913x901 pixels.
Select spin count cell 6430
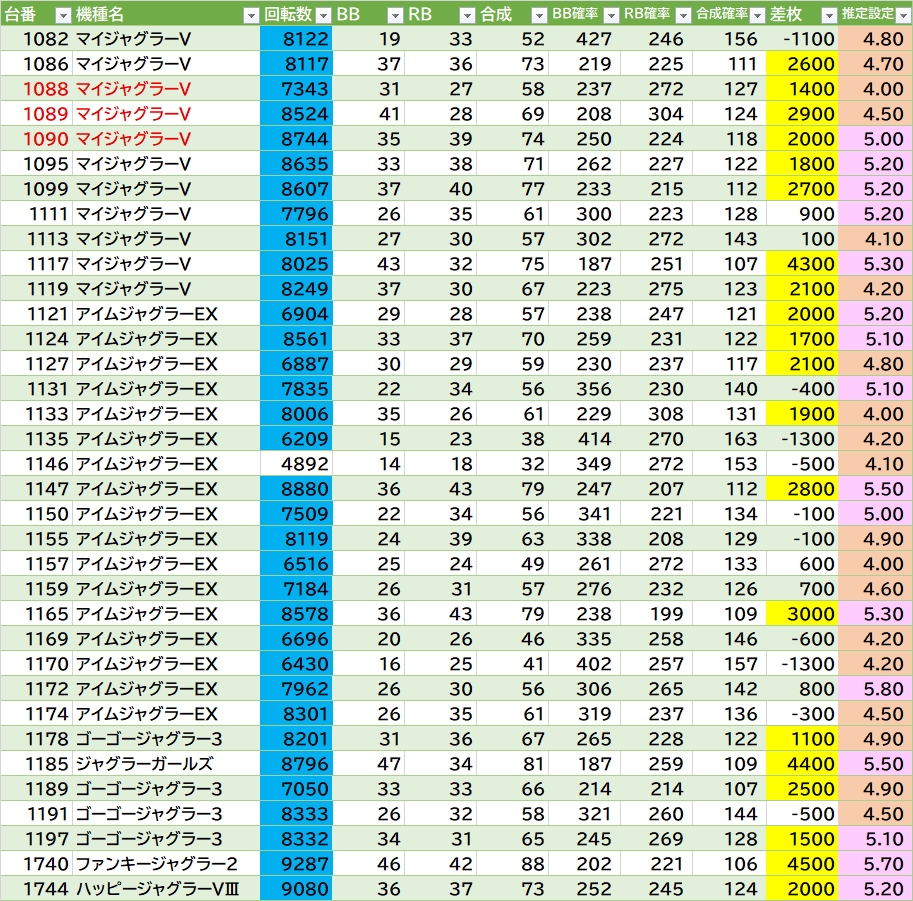296,665
